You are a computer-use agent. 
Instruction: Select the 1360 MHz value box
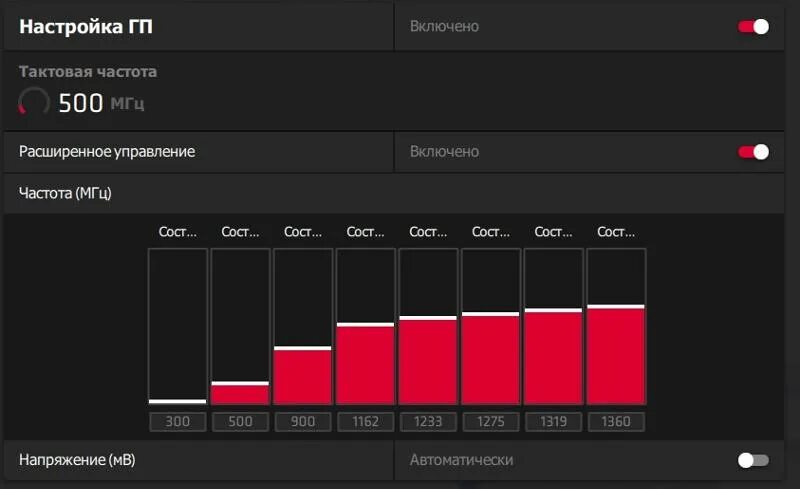(616, 422)
